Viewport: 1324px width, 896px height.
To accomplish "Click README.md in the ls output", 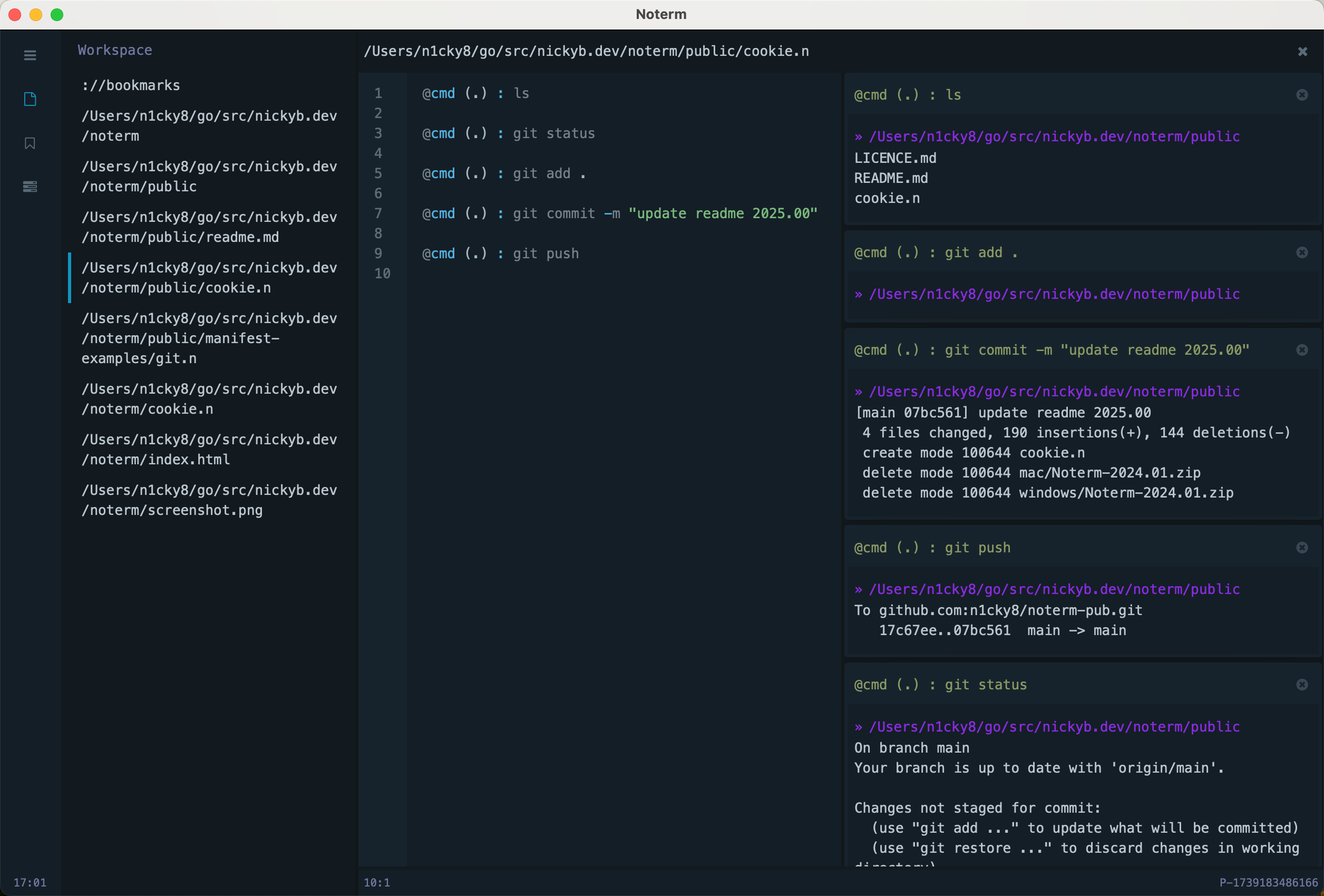I will (x=891, y=178).
